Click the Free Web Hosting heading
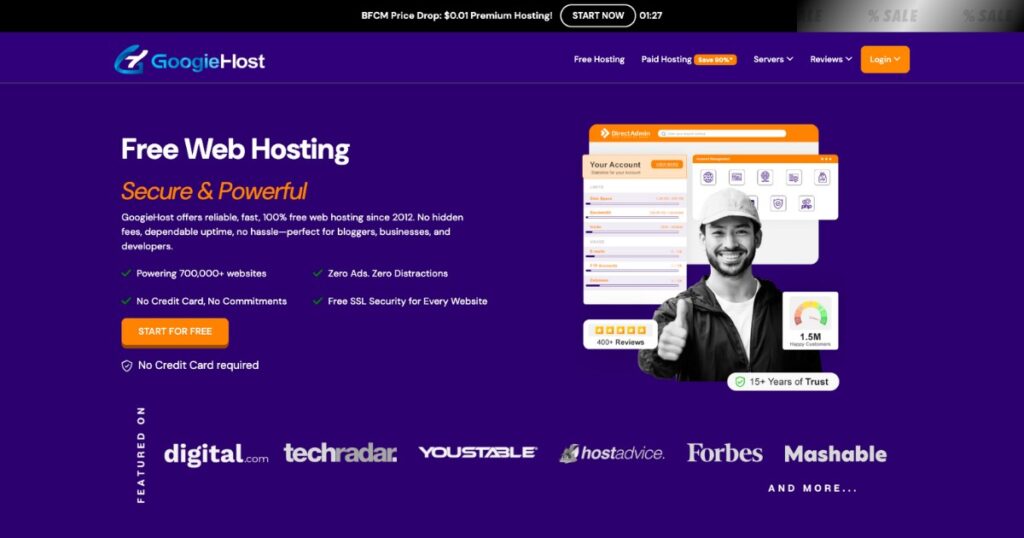1024x538 pixels. (235, 150)
